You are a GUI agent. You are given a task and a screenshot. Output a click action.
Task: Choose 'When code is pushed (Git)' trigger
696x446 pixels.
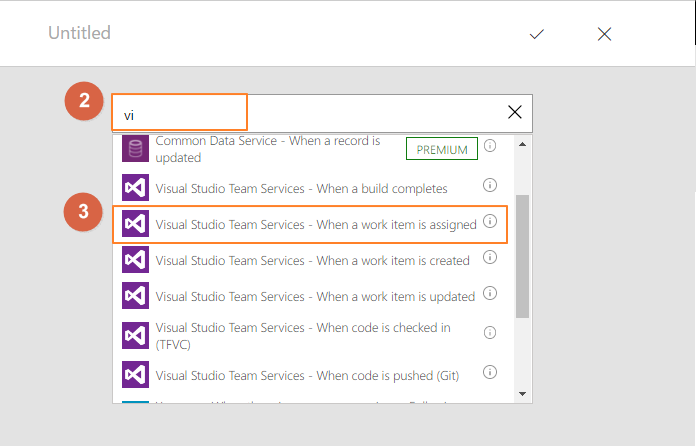point(305,376)
